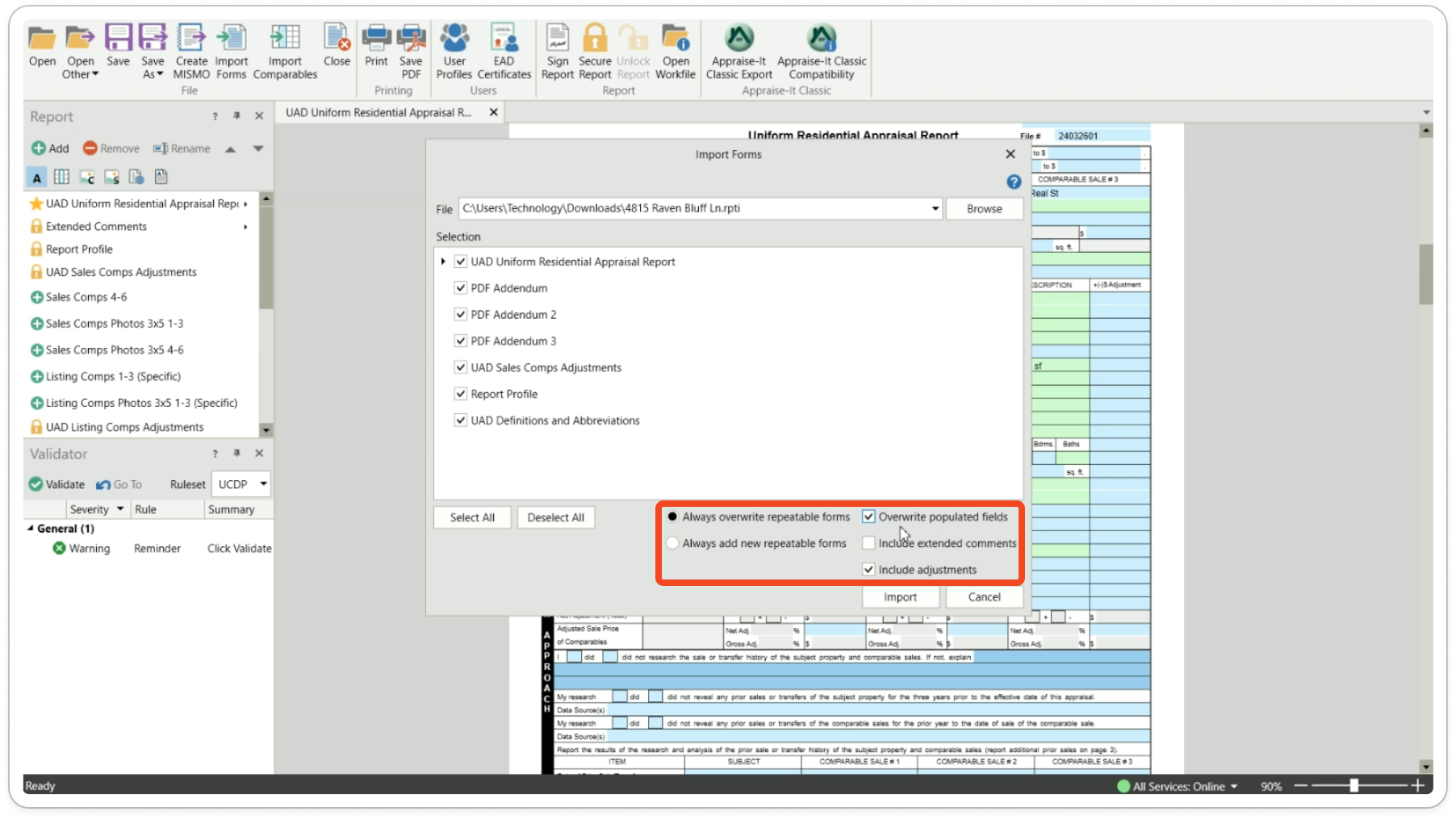Uncheck UAD Uniform Residential Appraisal Report checkbox
1456x820 pixels.
[461, 261]
